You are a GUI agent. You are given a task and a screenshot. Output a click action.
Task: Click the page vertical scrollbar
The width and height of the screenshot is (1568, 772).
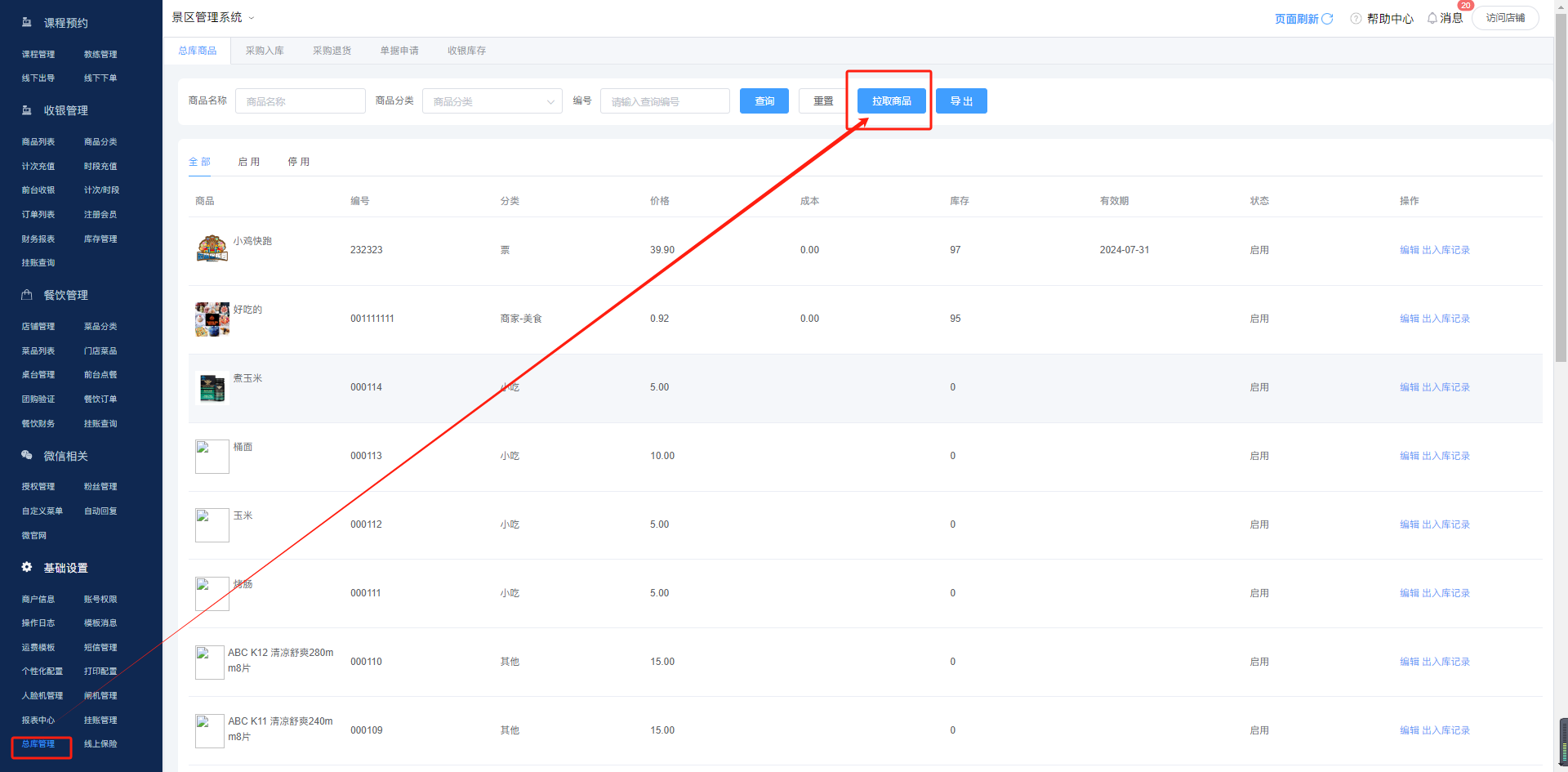1561,245
